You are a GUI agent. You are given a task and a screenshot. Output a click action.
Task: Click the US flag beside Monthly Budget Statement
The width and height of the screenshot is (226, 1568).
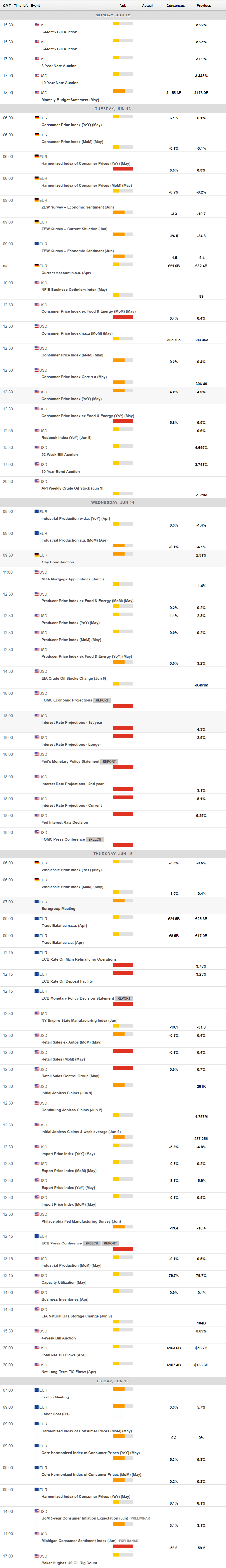tap(36, 93)
